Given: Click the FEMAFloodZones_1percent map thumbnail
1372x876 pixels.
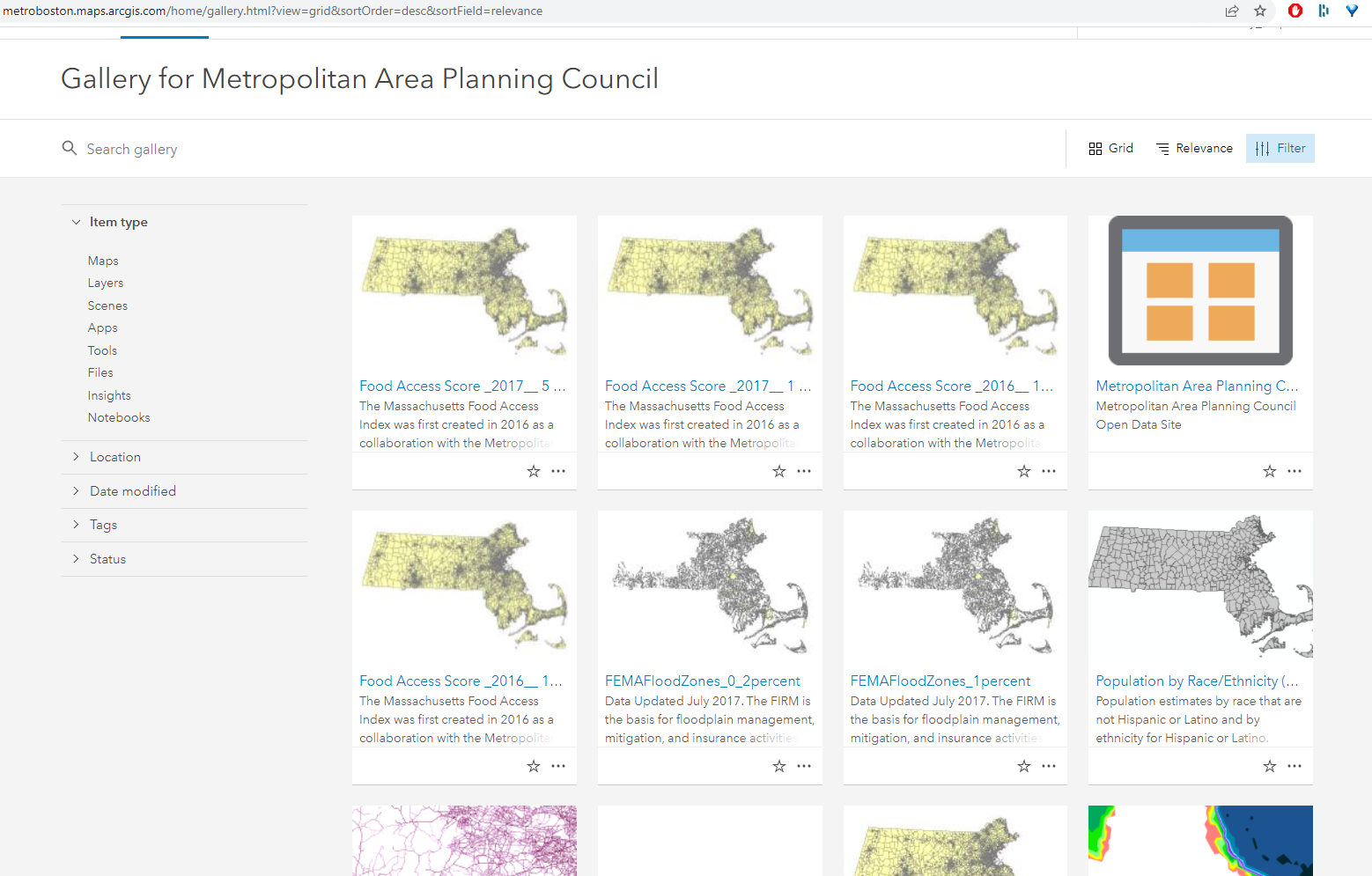Looking at the screenshot, I should pyautogui.click(x=955, y=585).
